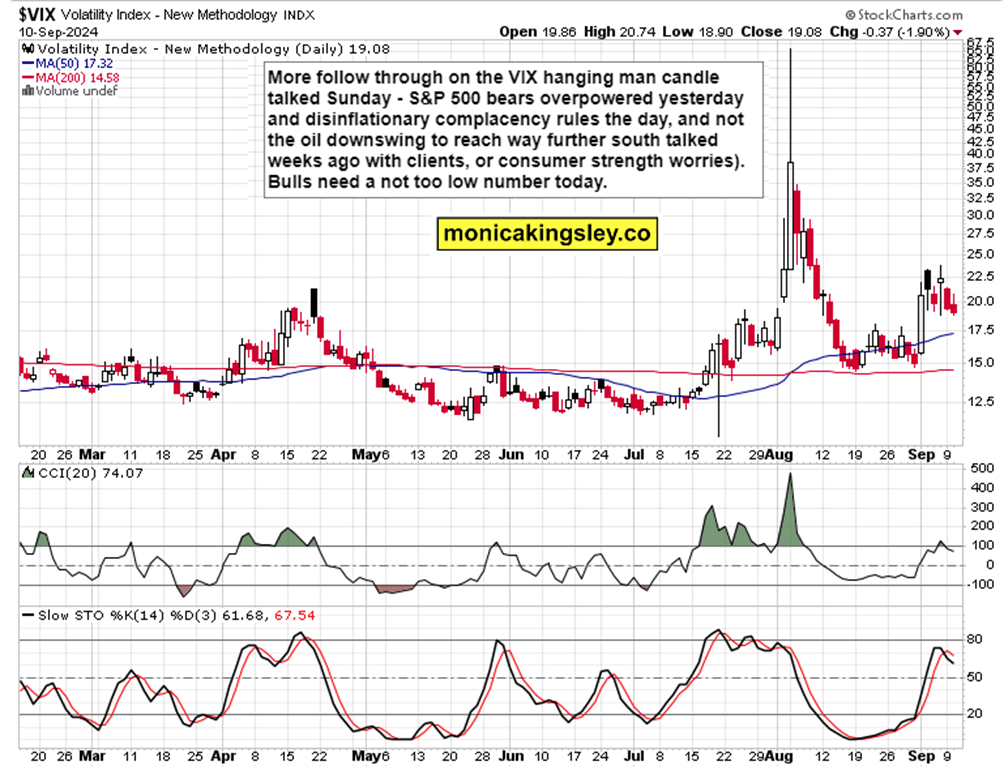The image size is (1004, 770).
Task: Click the Apr label under the Slow STO panel
Action: coord(223,757)
